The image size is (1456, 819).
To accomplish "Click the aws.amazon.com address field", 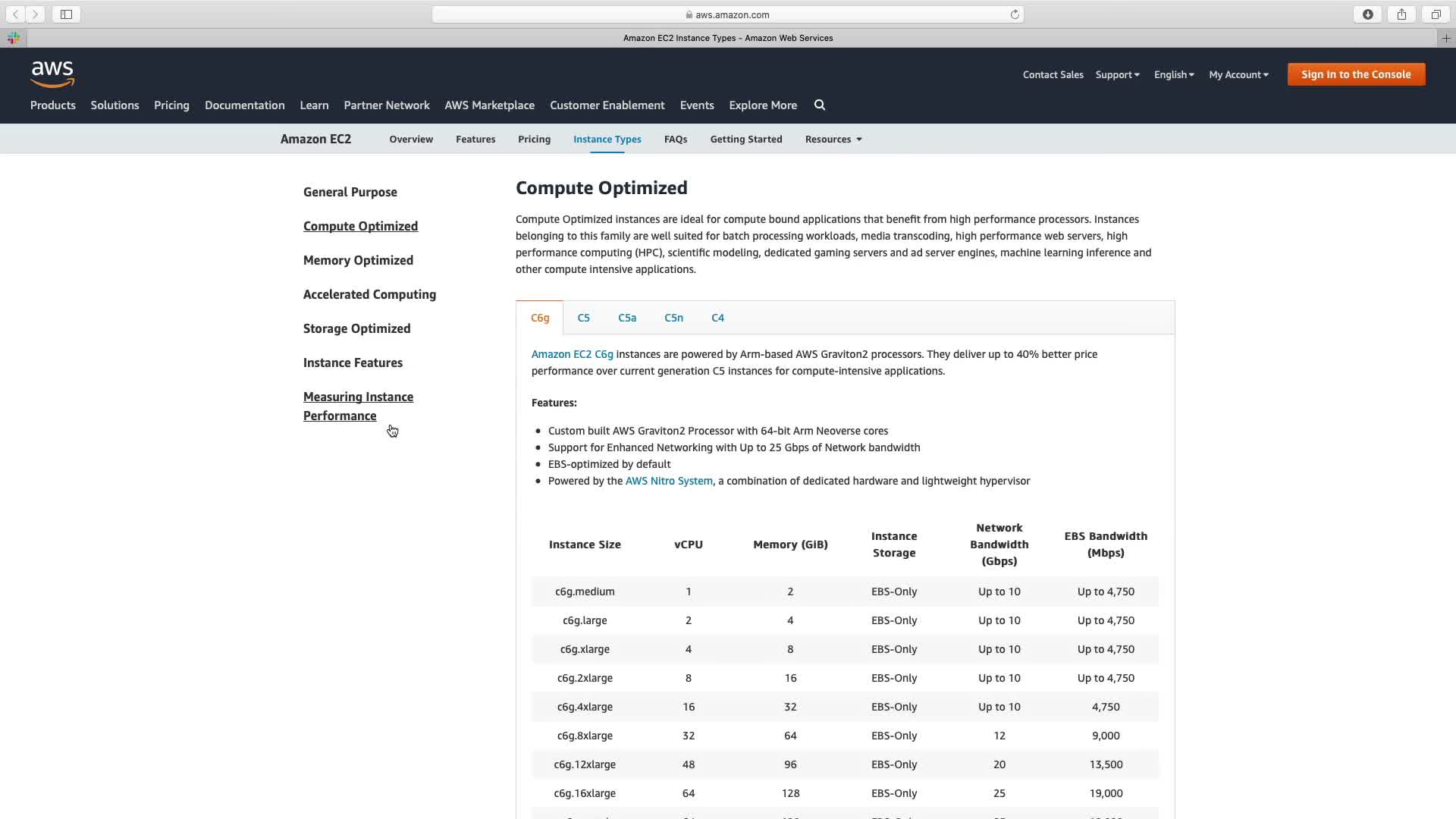I will tap(728, 14).
